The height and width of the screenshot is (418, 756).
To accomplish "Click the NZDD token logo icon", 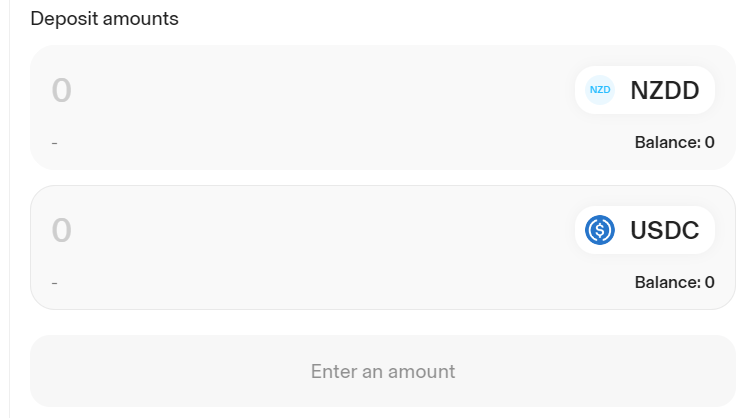I will [600, 90].
